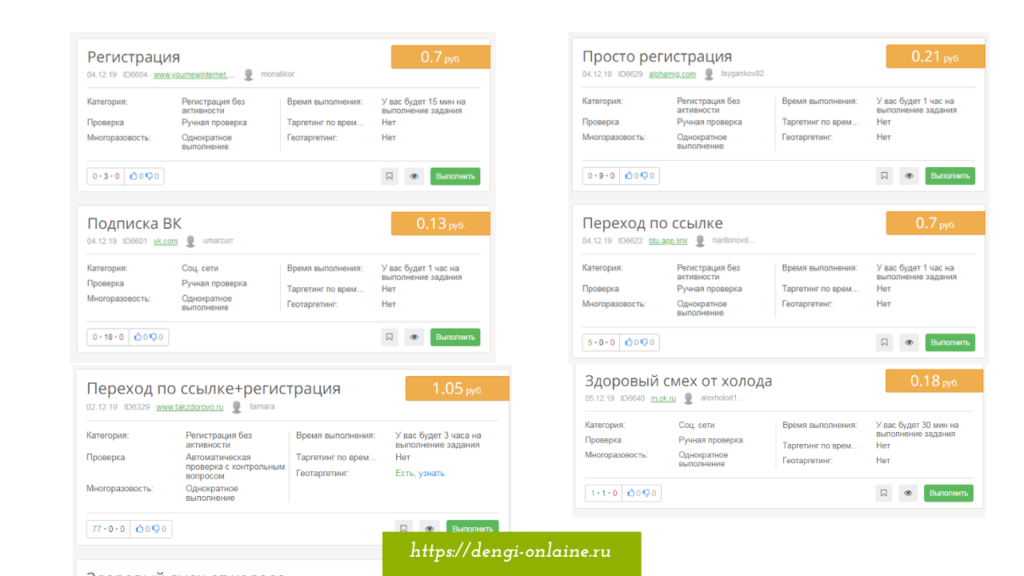Toggle eye icon on Здоровый смех card
This screenshot has height=576, width=1024.
(x=908, y=493)
